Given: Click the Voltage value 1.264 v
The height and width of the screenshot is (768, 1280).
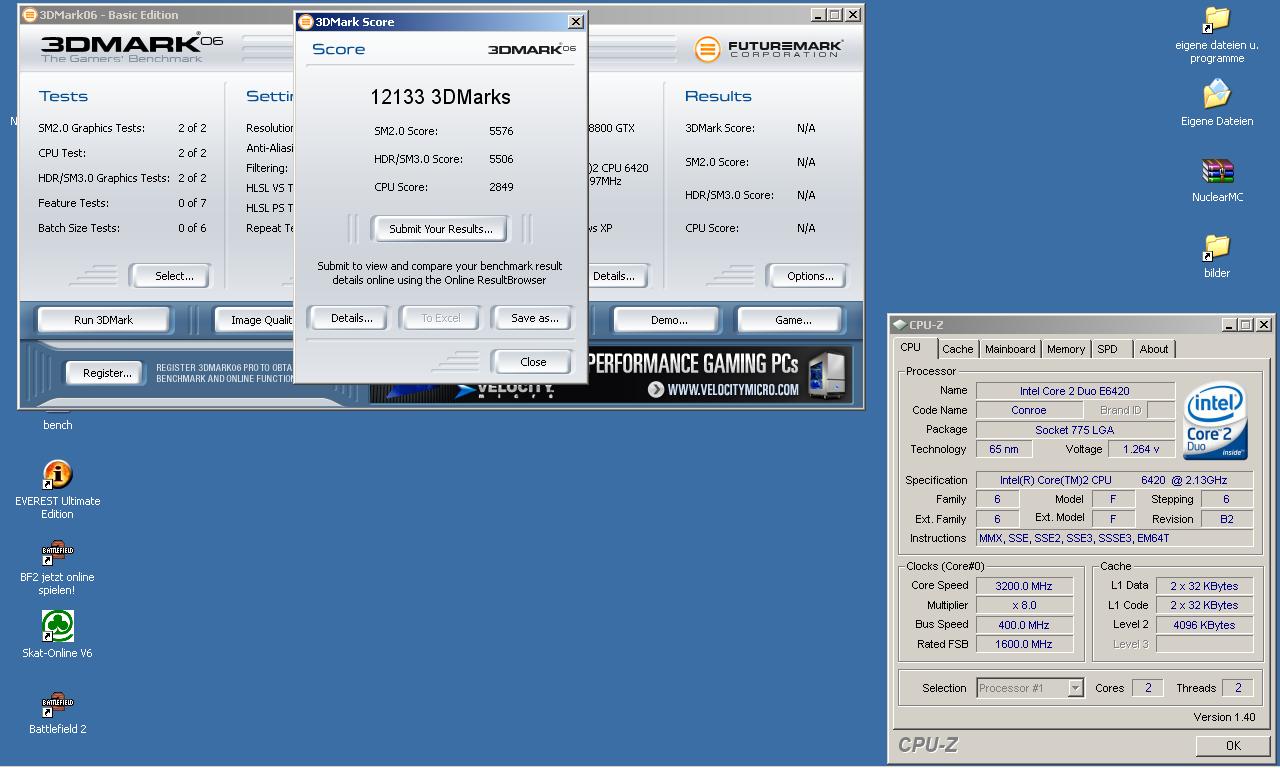Looking at the screenshot, I should pos(1141,450).
